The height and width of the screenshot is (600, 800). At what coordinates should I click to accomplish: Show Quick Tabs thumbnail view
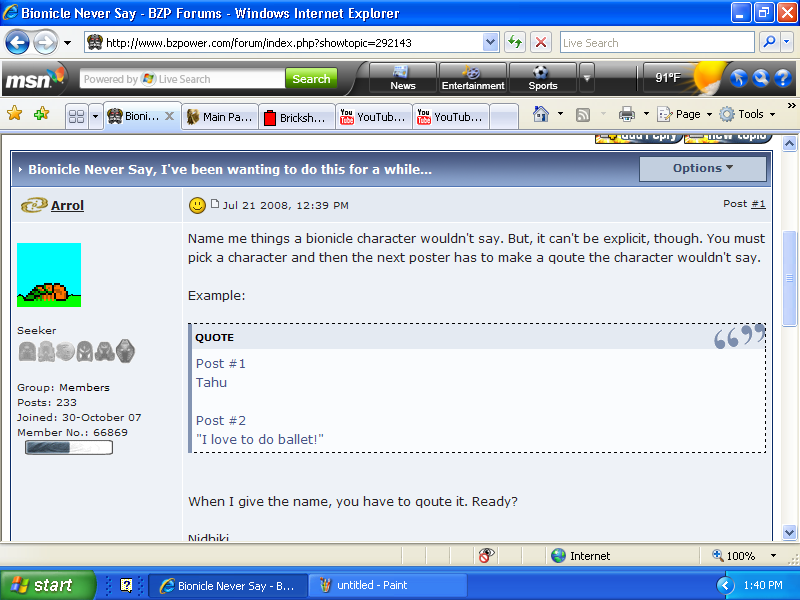[x=77, y=116]
